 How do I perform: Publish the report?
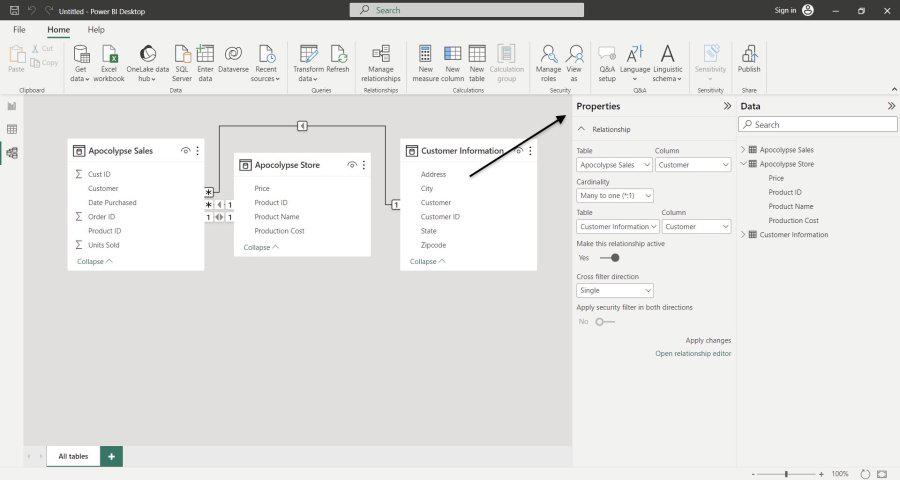coord(749,59)
